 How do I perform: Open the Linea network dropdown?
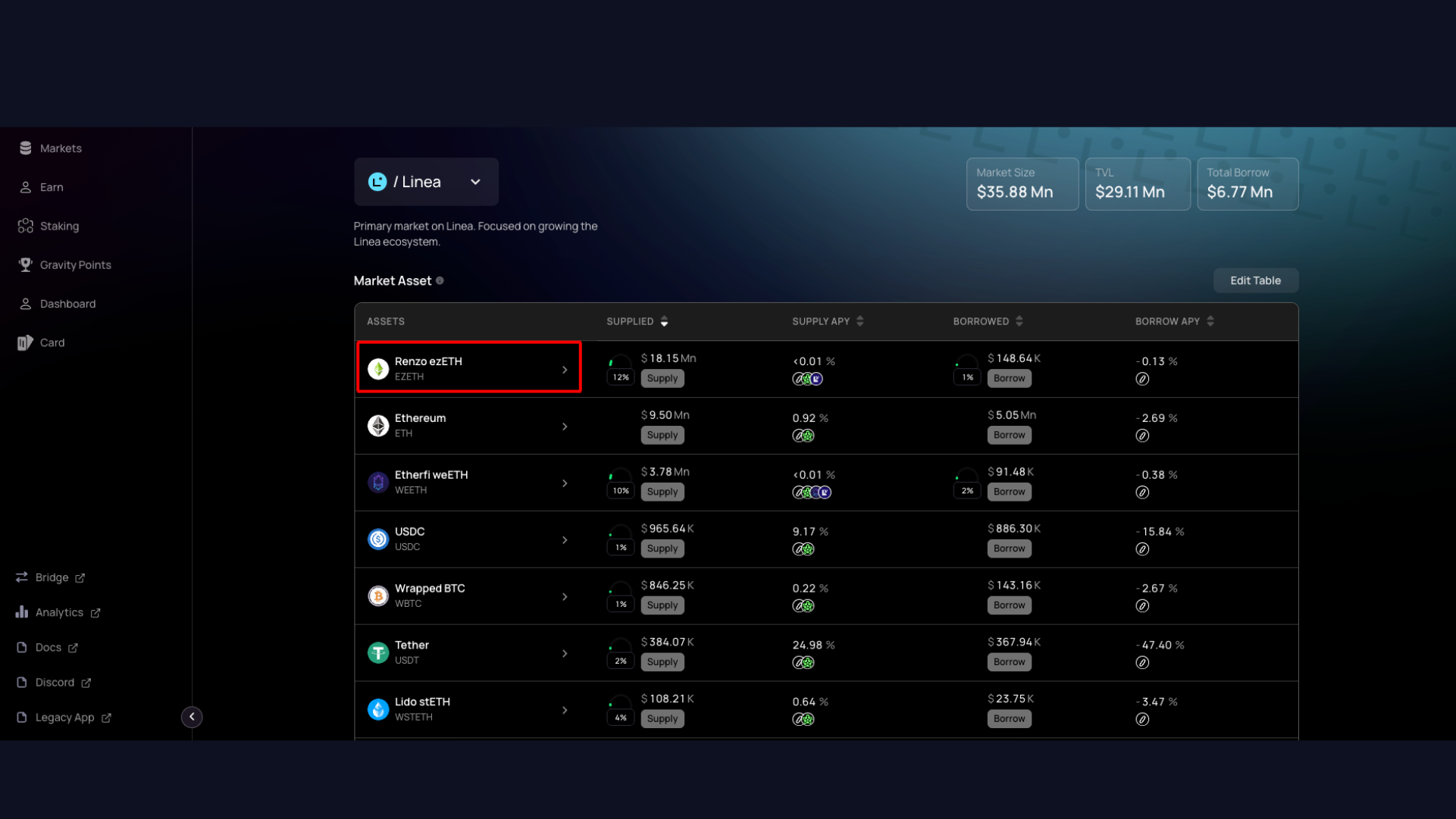[426, 182]
